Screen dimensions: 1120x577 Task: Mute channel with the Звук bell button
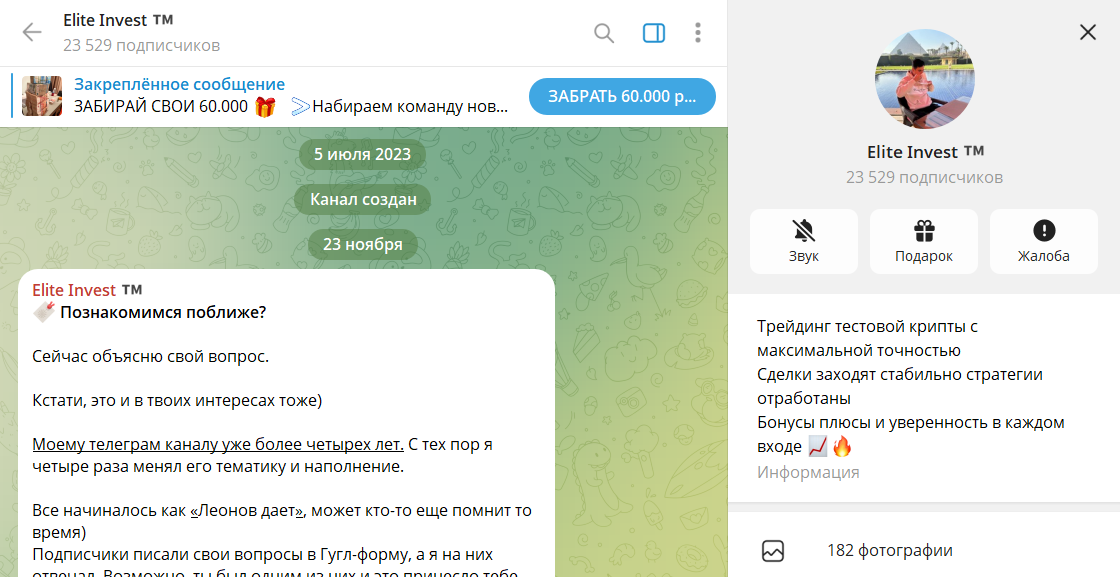coord(803,241)
